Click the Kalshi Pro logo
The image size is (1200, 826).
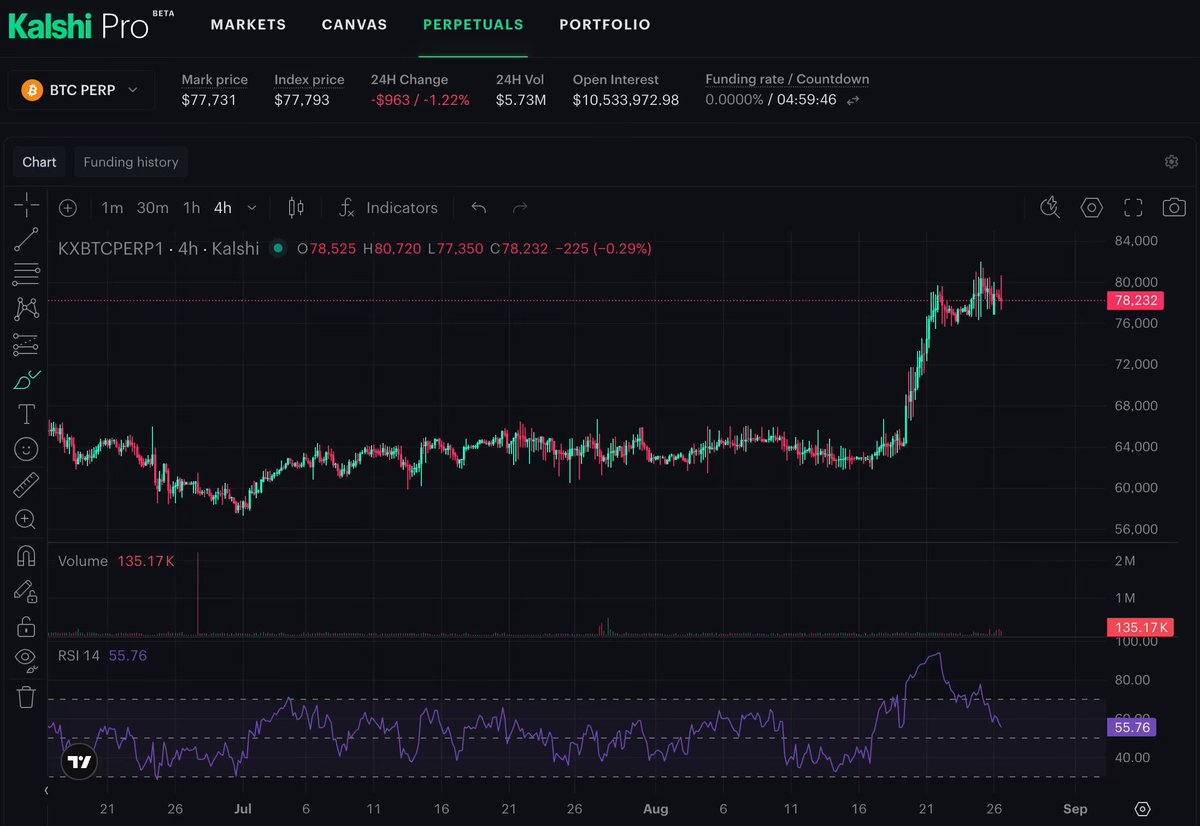pos(90,24)
